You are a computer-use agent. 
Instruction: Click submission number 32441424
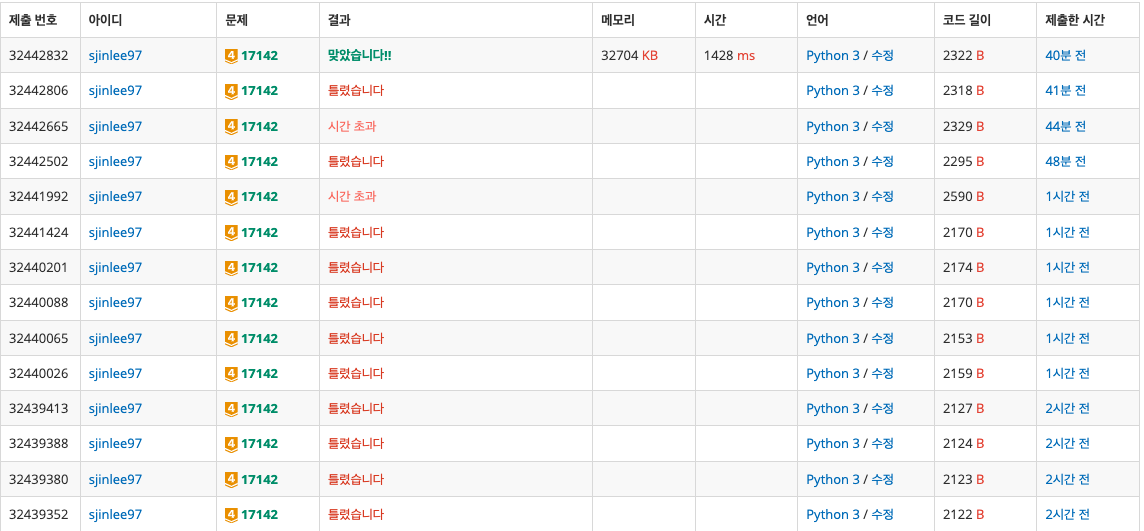pos(39,233)
